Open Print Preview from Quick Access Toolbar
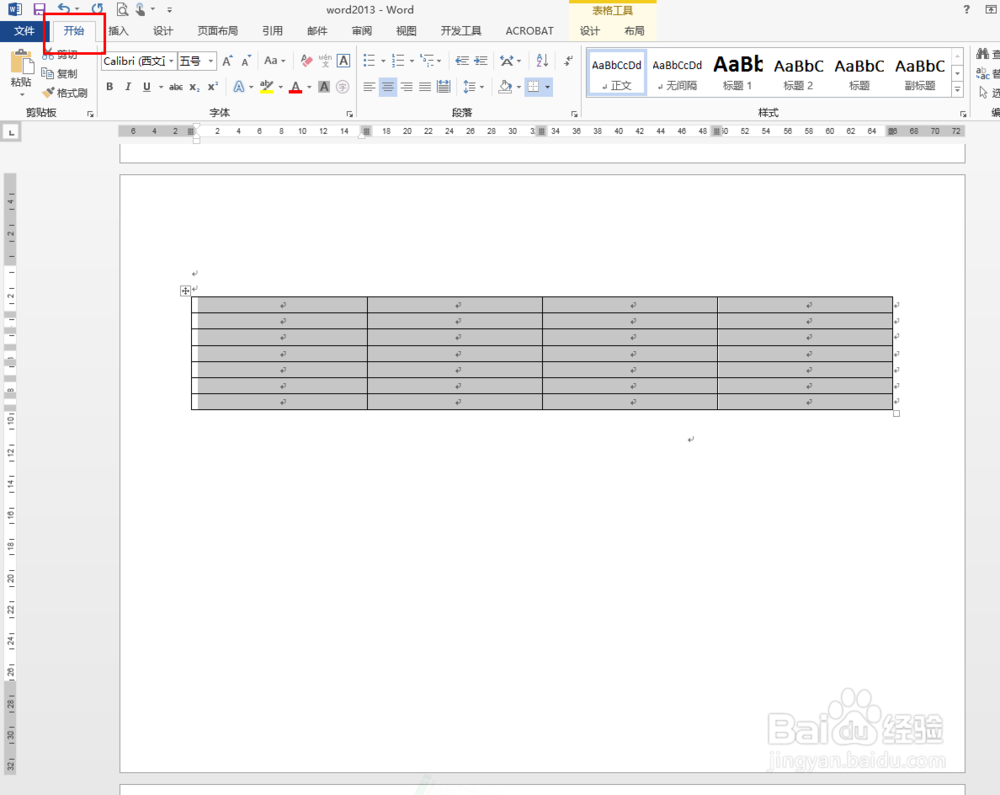Viewport: 1000px width, 795px height. (x=122, y=9)
